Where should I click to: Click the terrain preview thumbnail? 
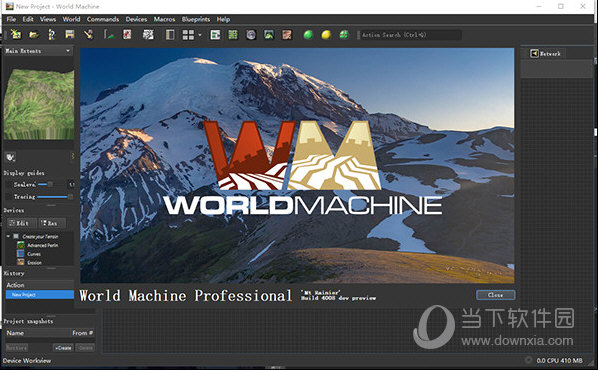click(39, 104)
